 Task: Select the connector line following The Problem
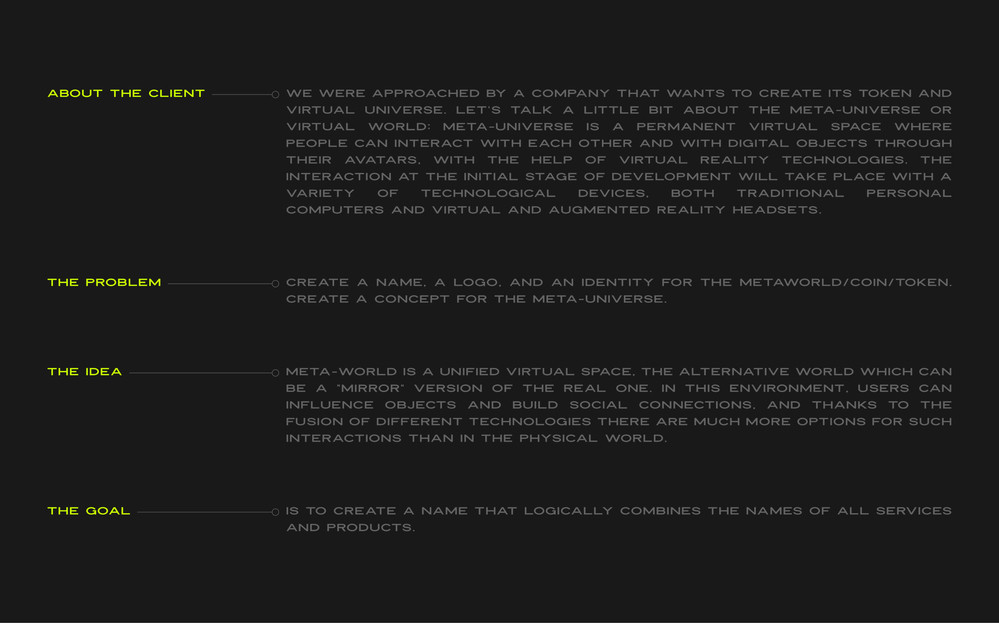[218, 284]
